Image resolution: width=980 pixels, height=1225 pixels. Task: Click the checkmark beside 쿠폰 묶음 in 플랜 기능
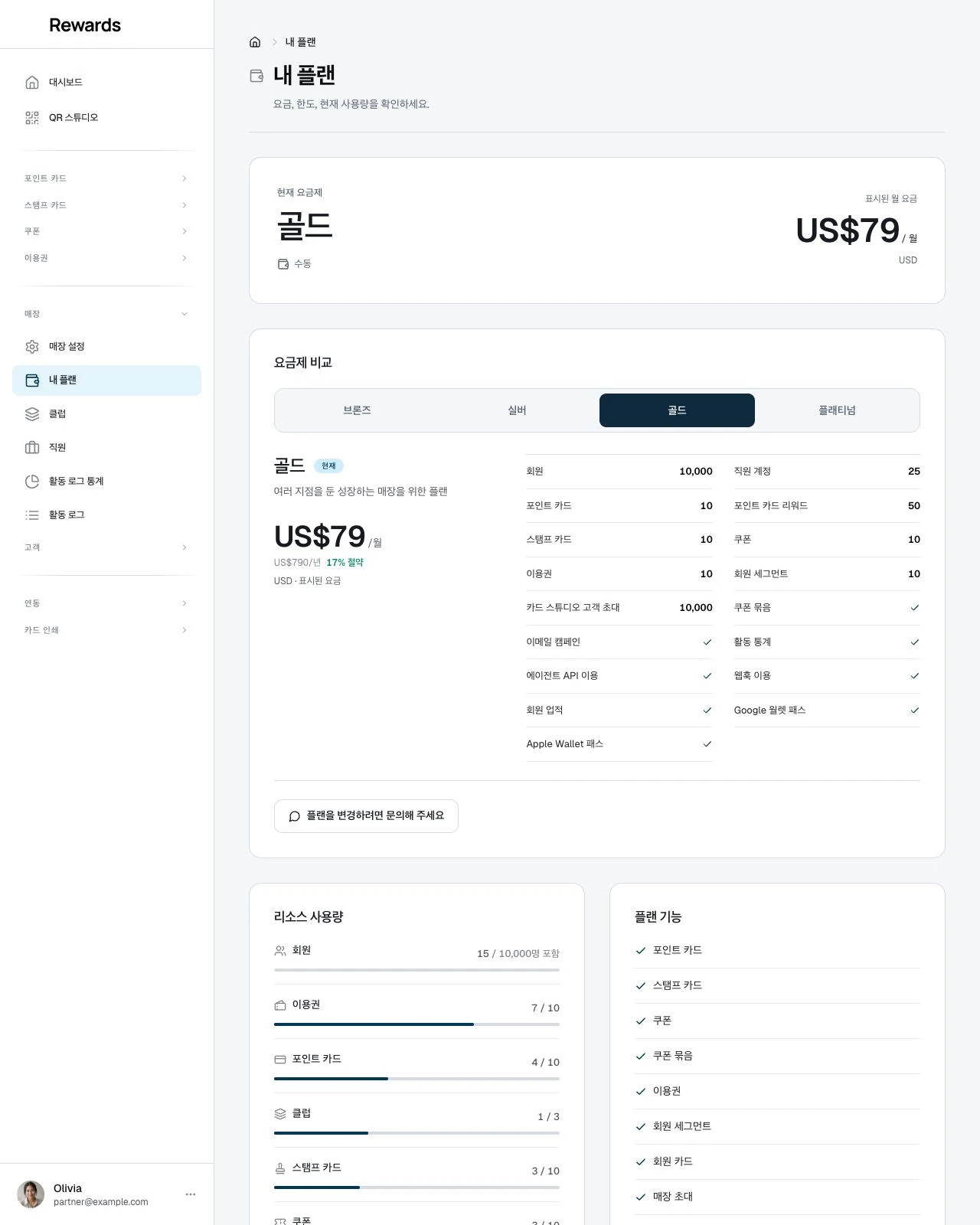(x=641, y=1056)
